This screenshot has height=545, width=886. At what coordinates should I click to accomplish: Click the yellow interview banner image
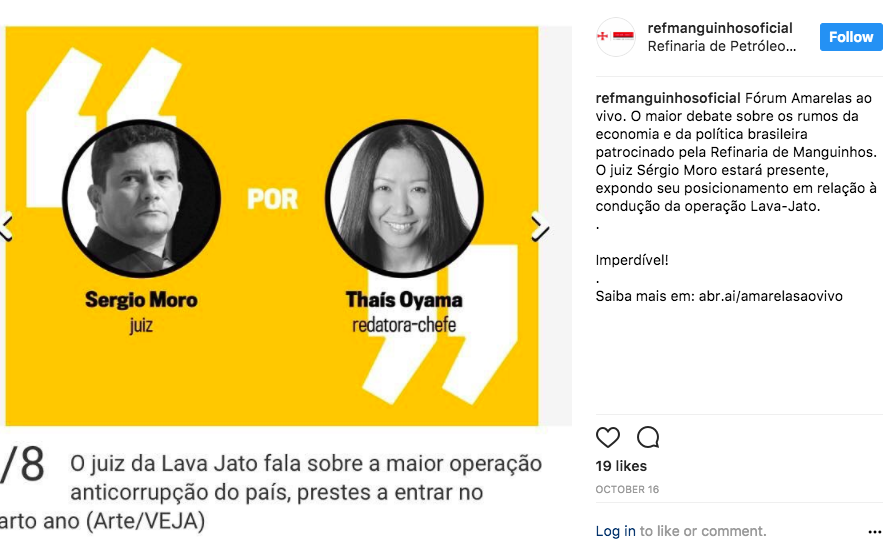point(272,226)
